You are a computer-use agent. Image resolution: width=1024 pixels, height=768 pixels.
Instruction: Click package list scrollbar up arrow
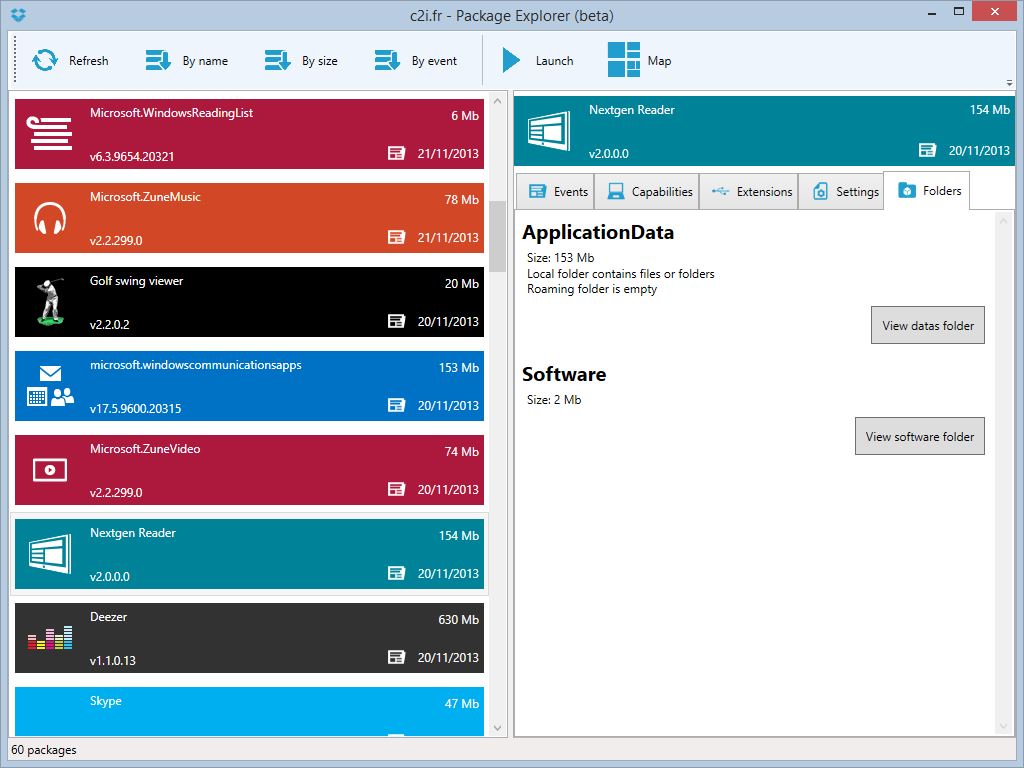click(498, 101)
